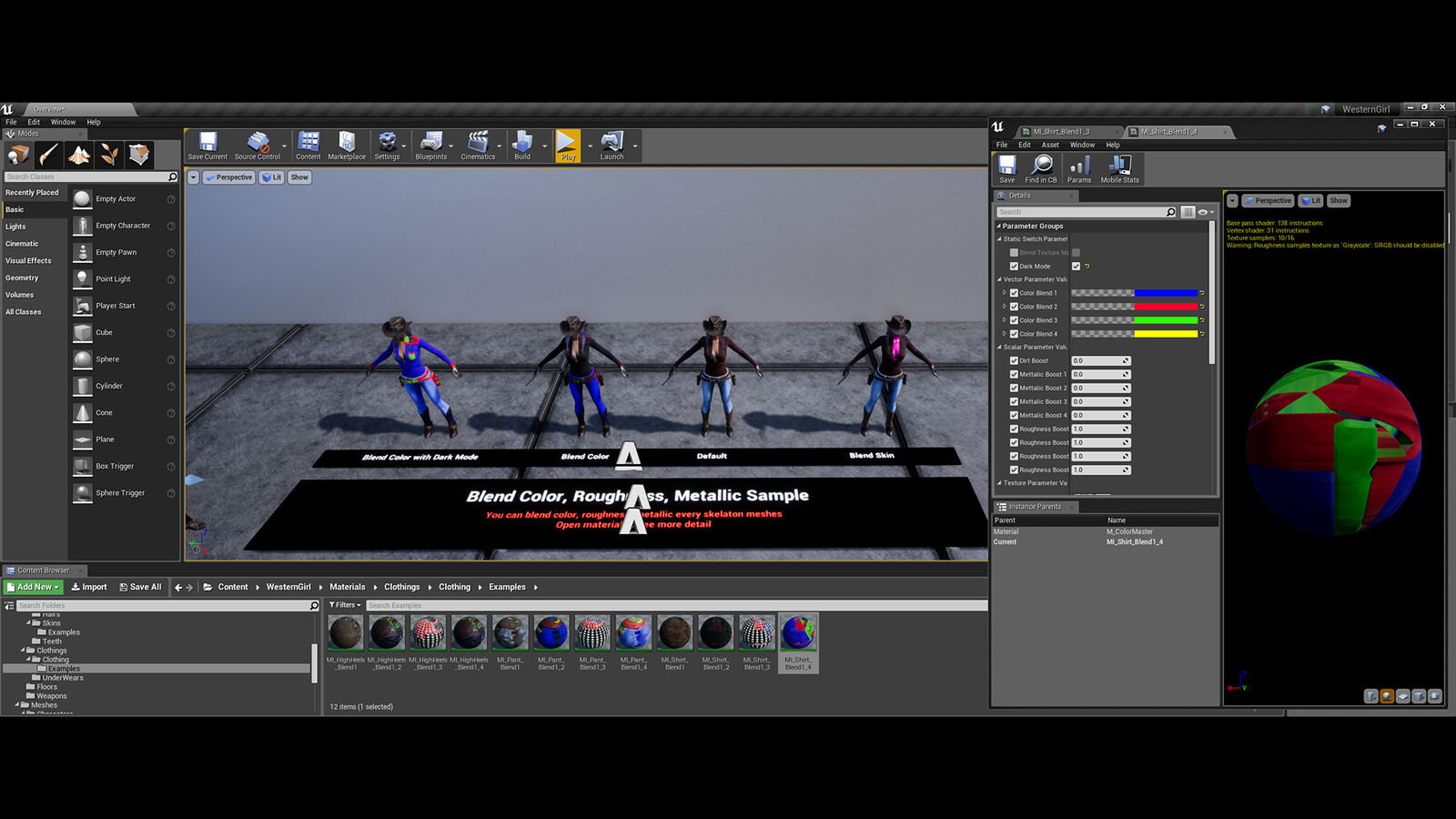Screen dimensions: 1456x819
Task: Select the Foliage mode icon
Action: [109, 155]
